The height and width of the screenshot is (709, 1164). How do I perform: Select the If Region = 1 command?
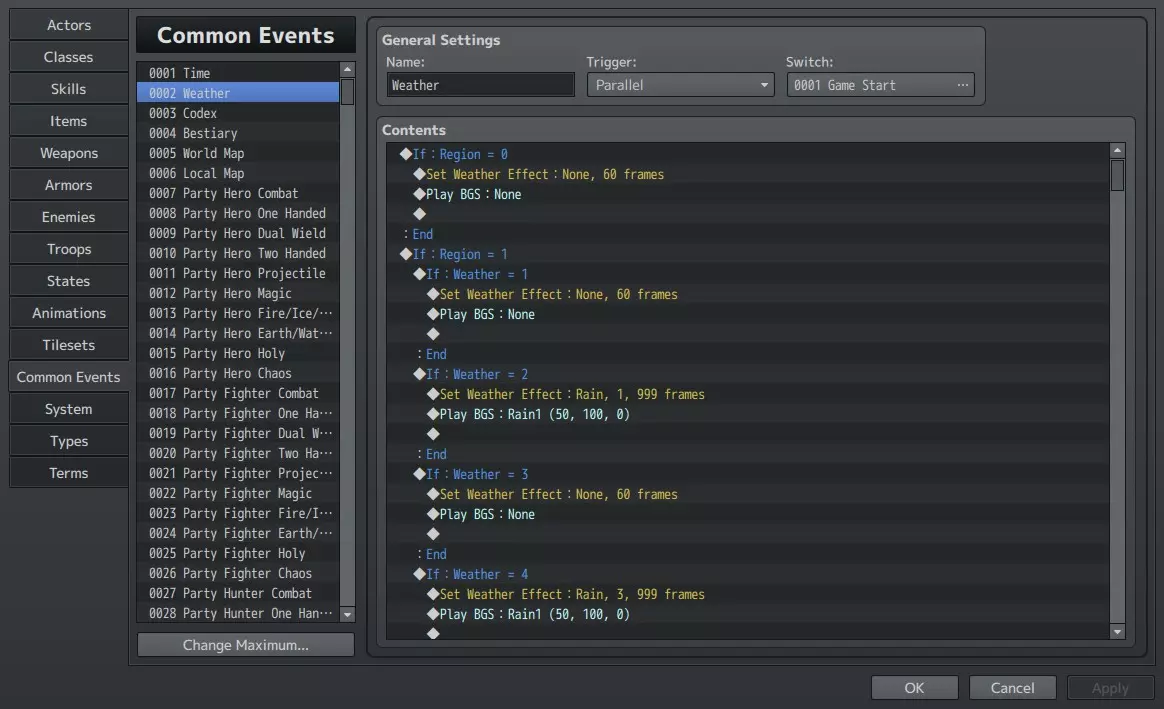pyautogui.click(x=748, y=254)
